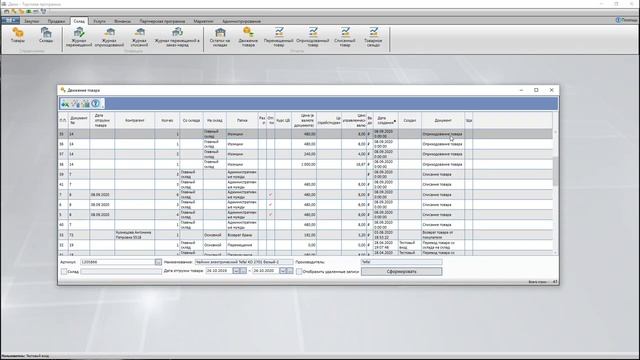Image resolution: width=640 pixels, height=360 pixels.
Task: Switch to the Услуги ribbon tab
Action: [x=99, y=21]
